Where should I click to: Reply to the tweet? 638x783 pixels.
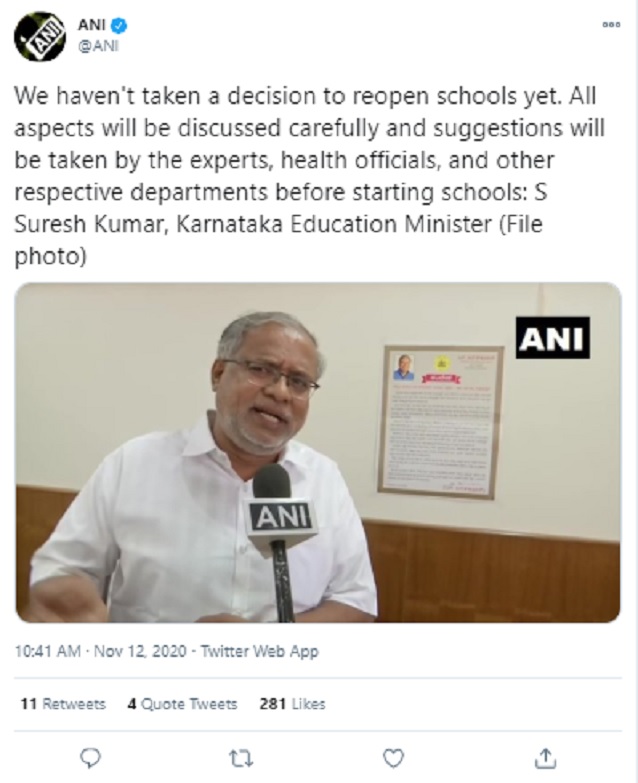pyautogui.click(x=91, y=756)
